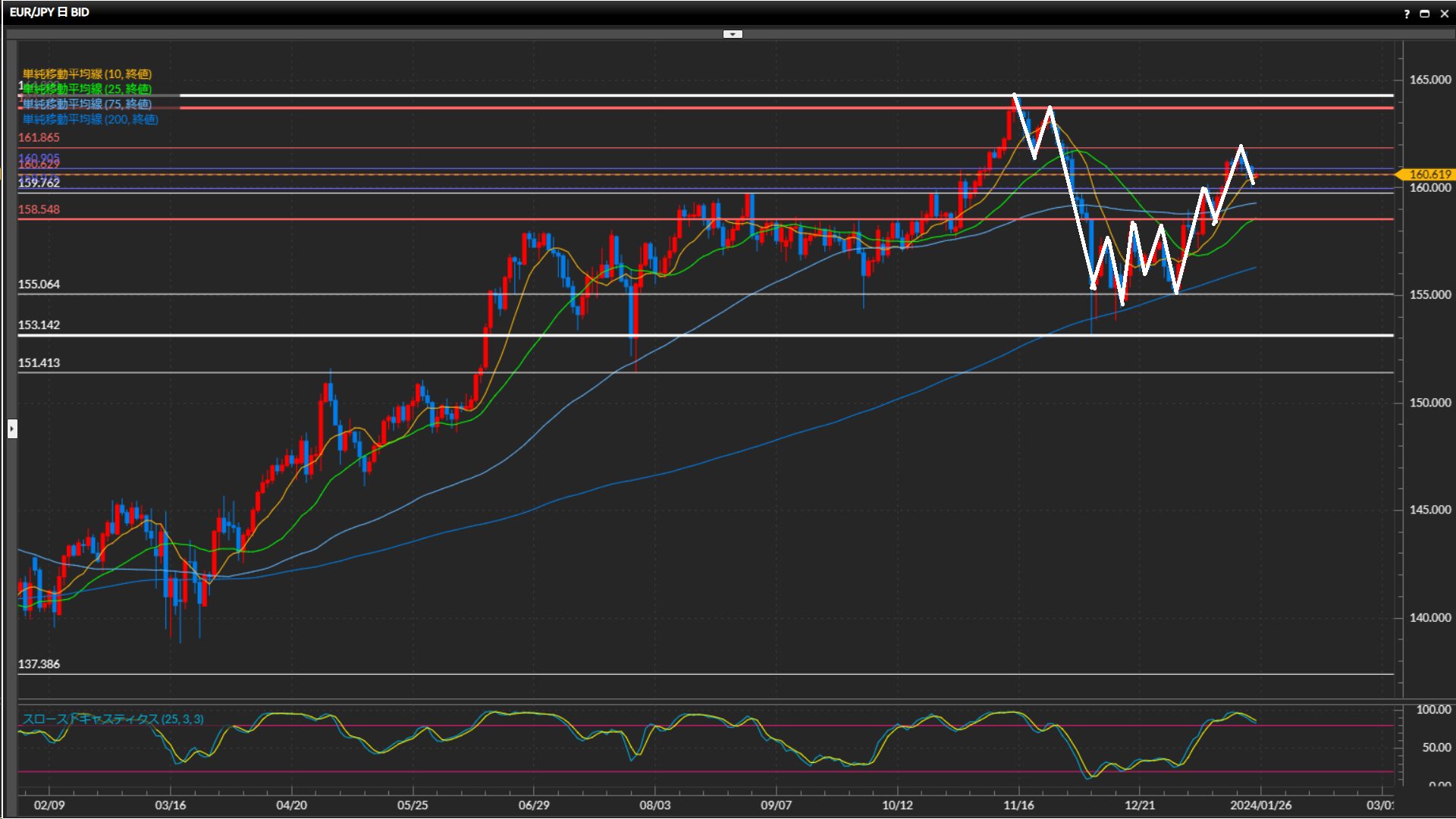This screenshot has width=1456, height=819.
Task: Select the 153.142 white horizontal line label
Action: [x=39, y=325]
